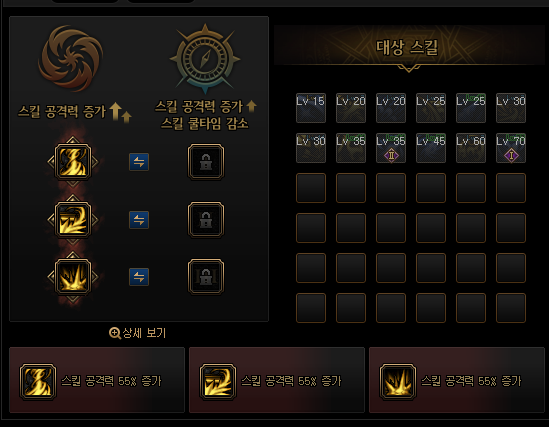Screen dimensions: 549x427
Task: Toggle swap arrows for first skill row
Action: [139, 162]
